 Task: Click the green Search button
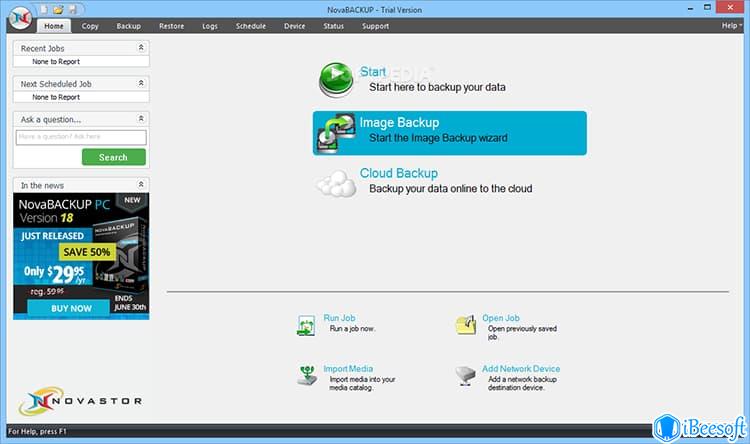coord(114,157)
